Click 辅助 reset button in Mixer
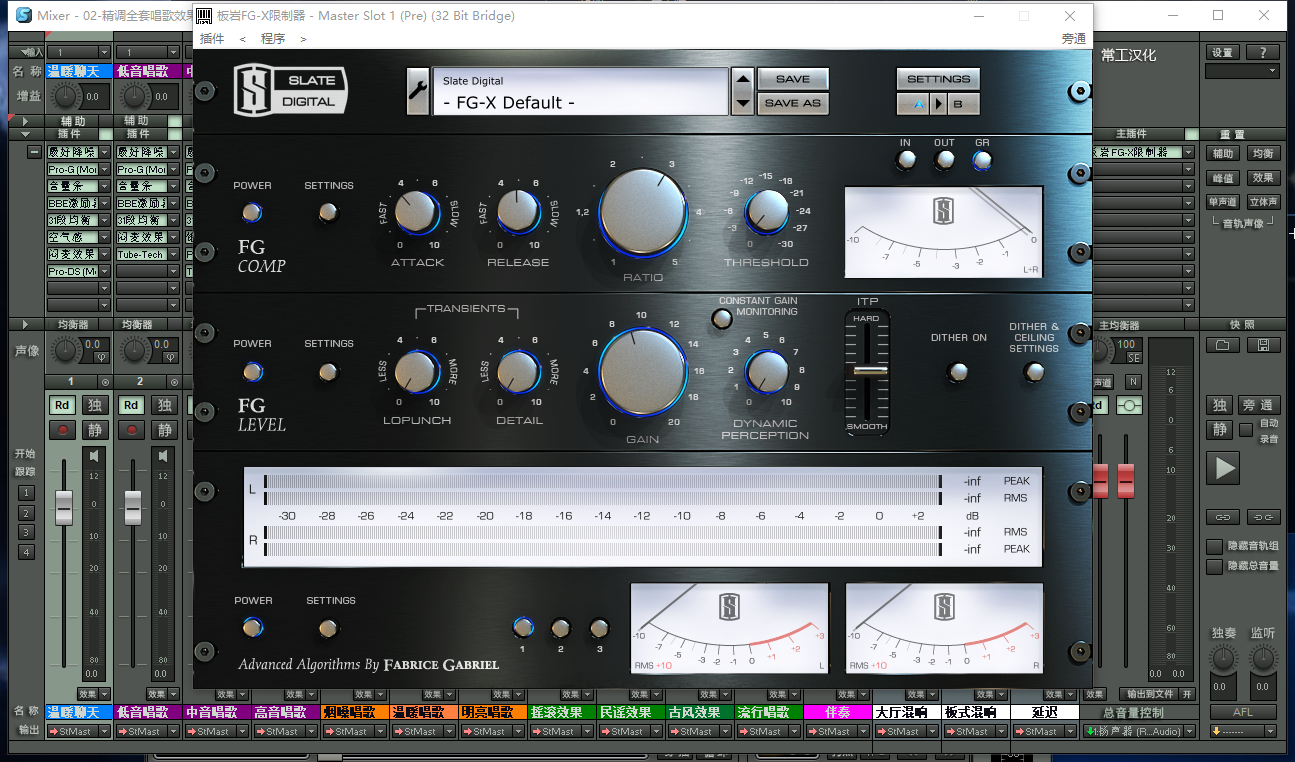Viewport: 1295px width, 762px height. click(x=1223, y=153)
